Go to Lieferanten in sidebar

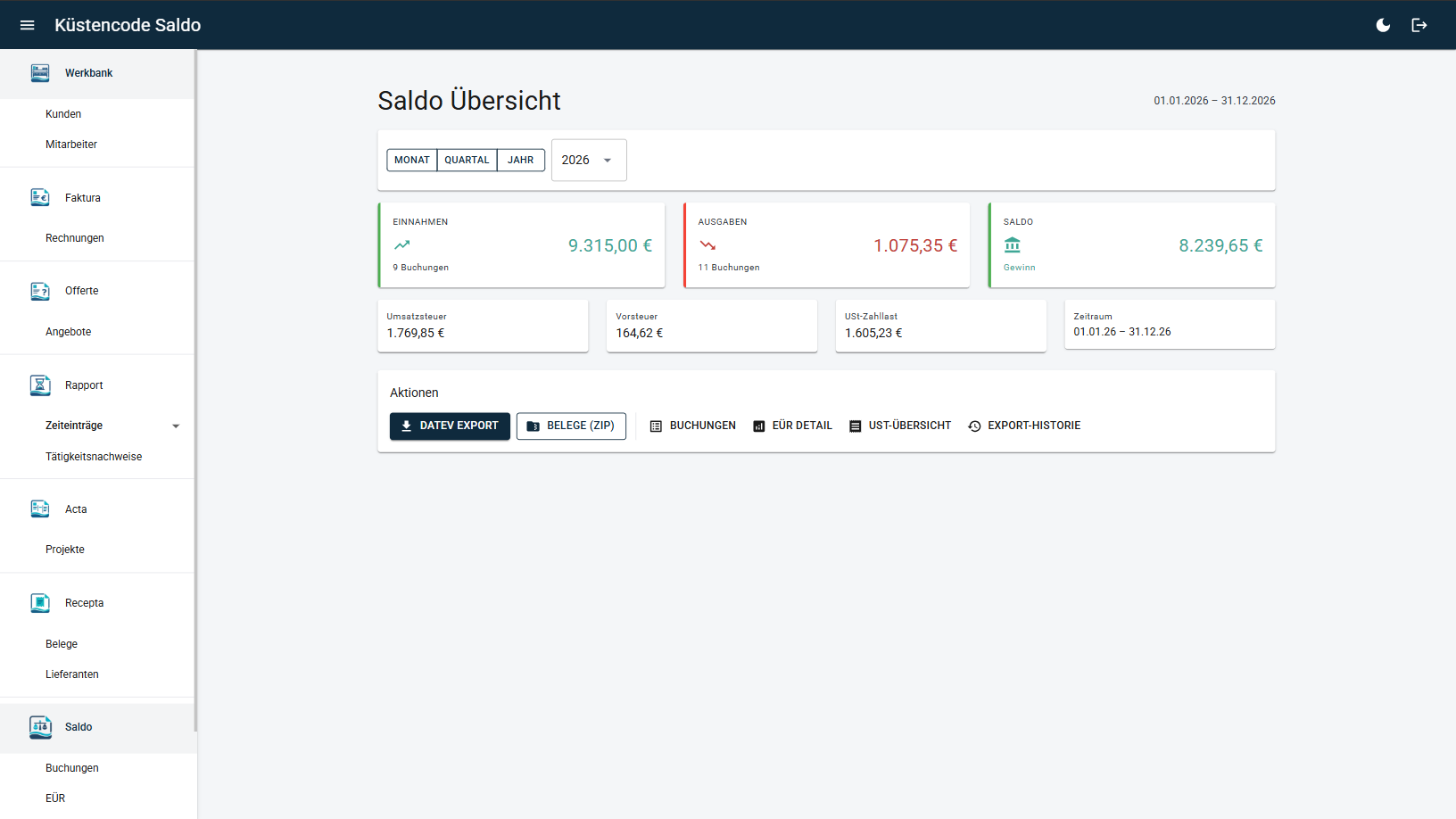[x=72, y=674]
